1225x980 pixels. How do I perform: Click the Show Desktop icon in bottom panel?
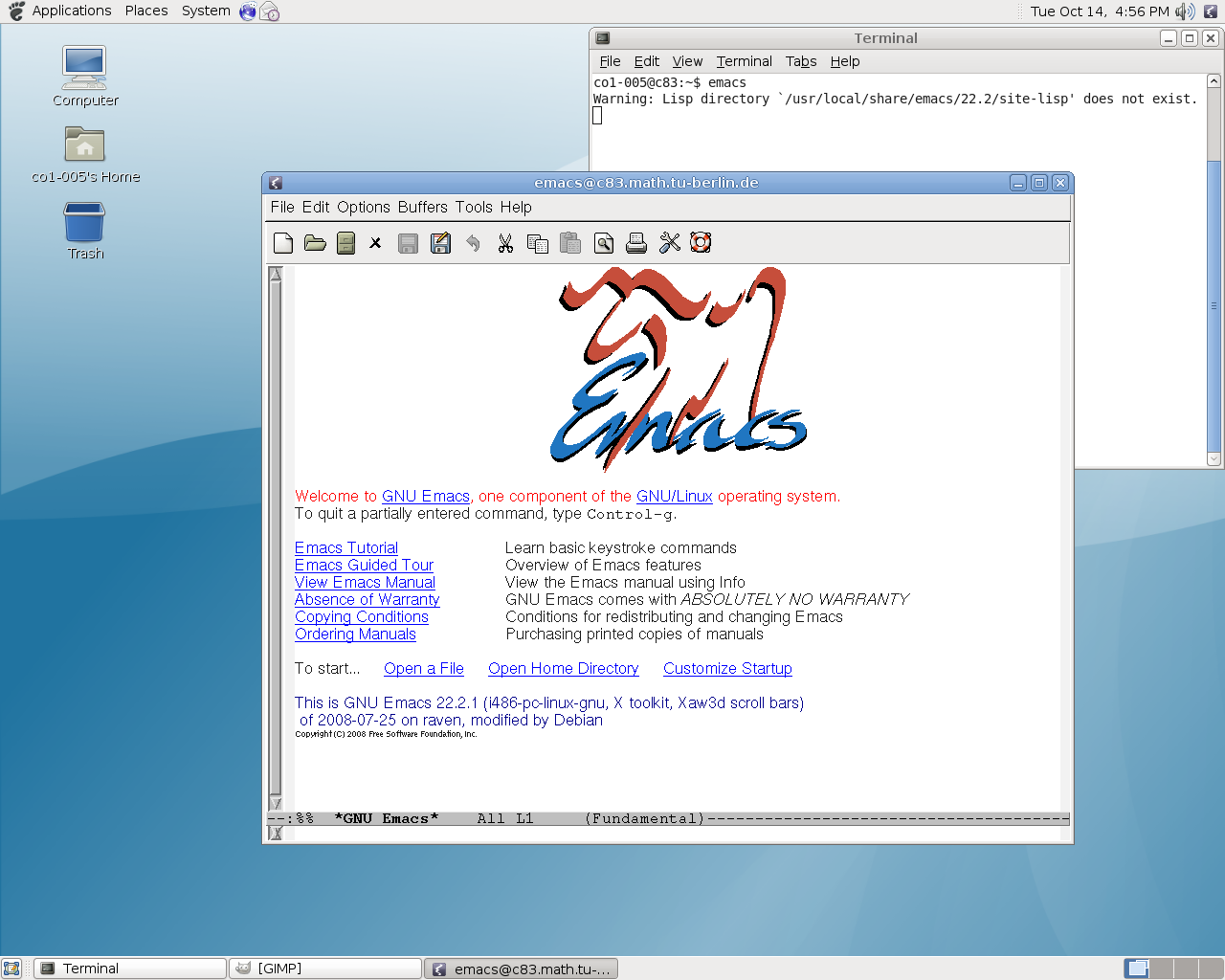click(x=11, y=969)
